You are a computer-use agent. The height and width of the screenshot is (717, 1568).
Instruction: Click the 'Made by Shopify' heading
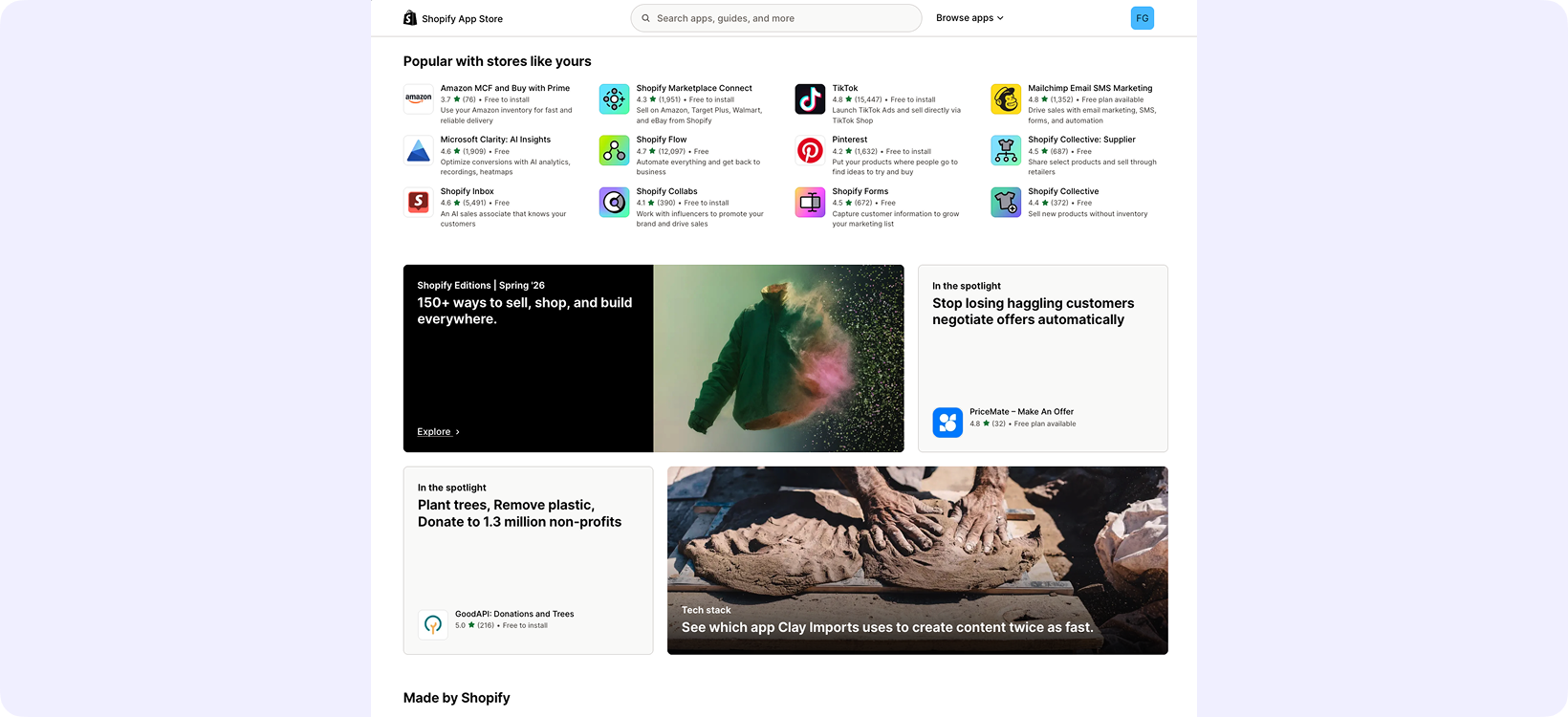coord(457,698)
